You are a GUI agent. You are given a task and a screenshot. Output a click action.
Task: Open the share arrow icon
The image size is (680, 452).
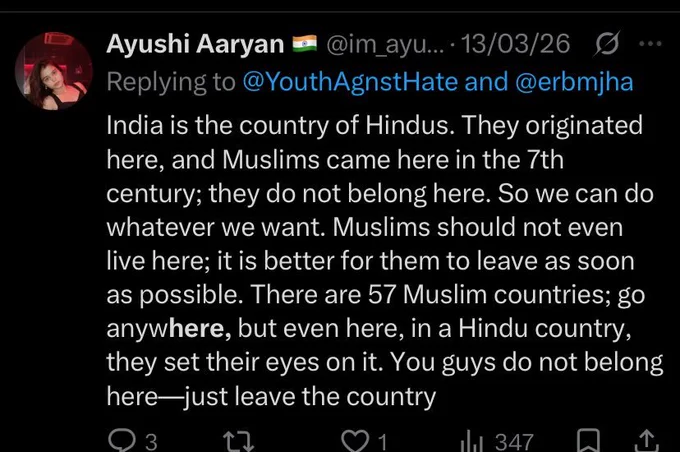647,441
